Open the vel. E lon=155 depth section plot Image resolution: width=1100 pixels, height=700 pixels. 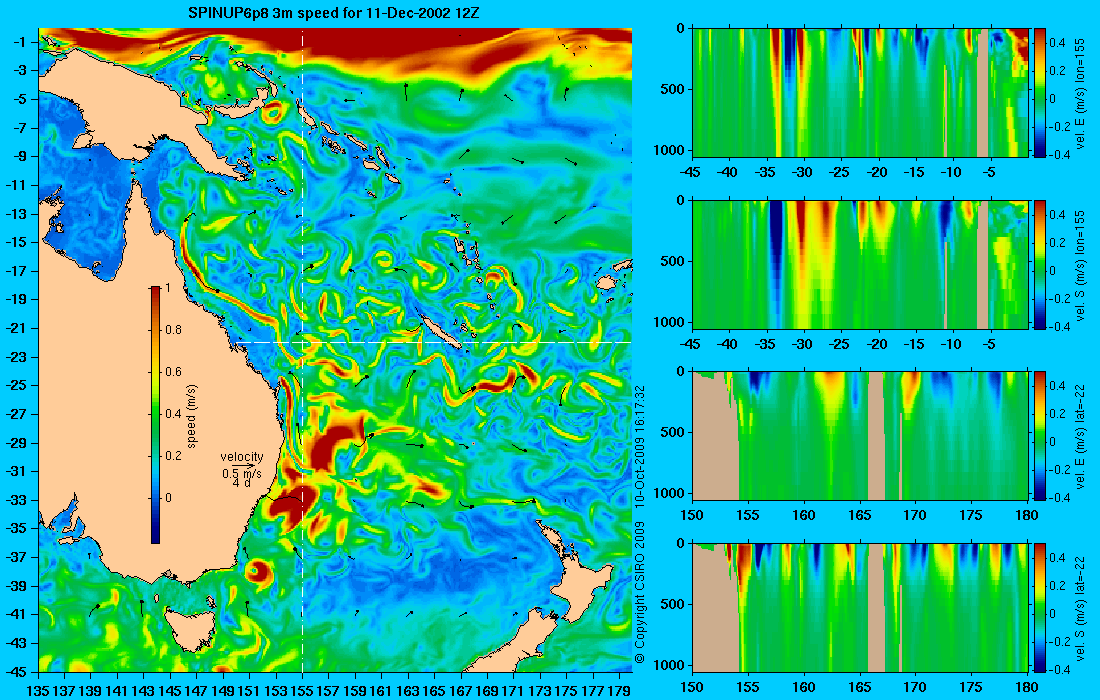[860, 93]
